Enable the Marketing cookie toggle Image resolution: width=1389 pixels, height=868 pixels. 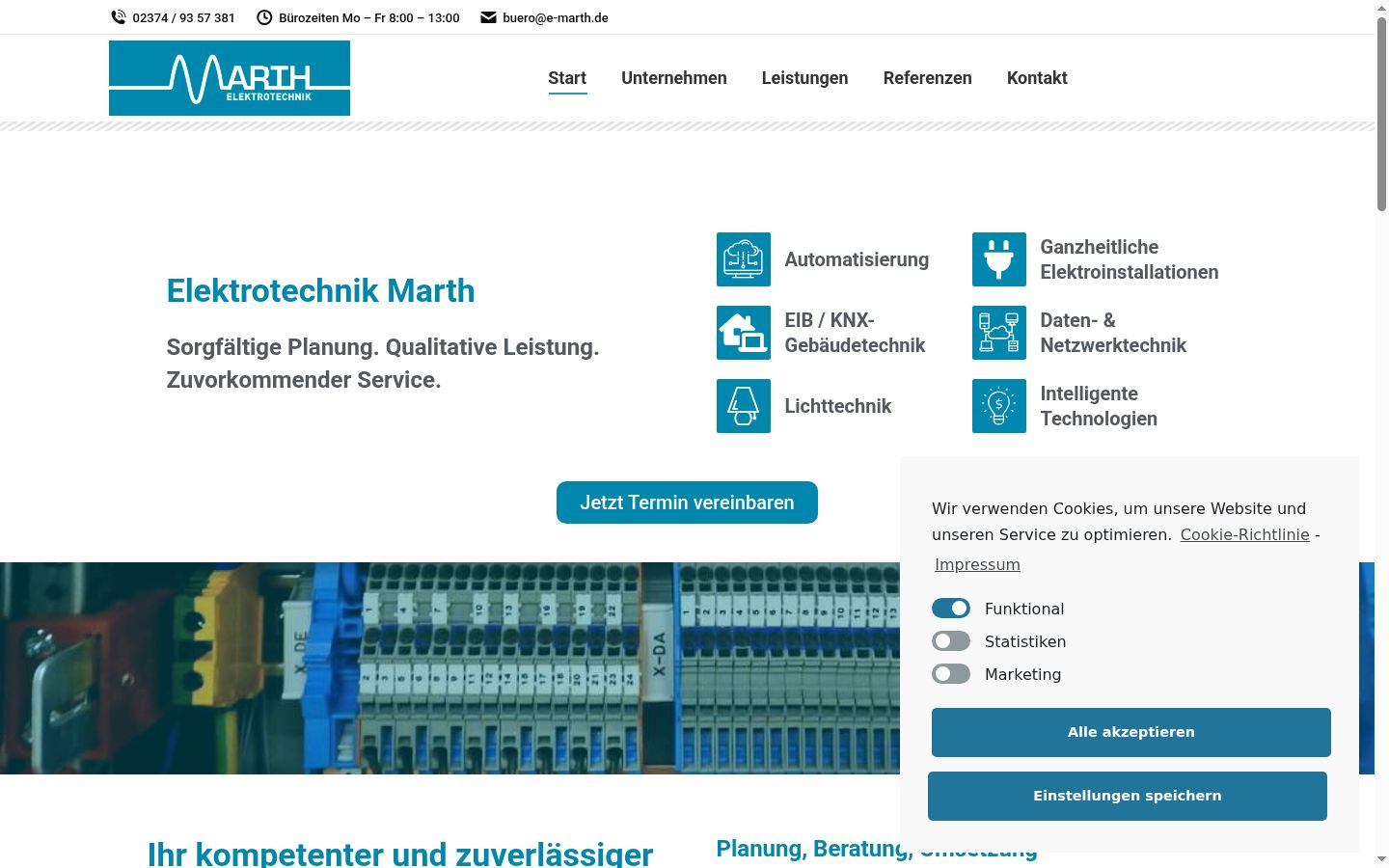951,674
